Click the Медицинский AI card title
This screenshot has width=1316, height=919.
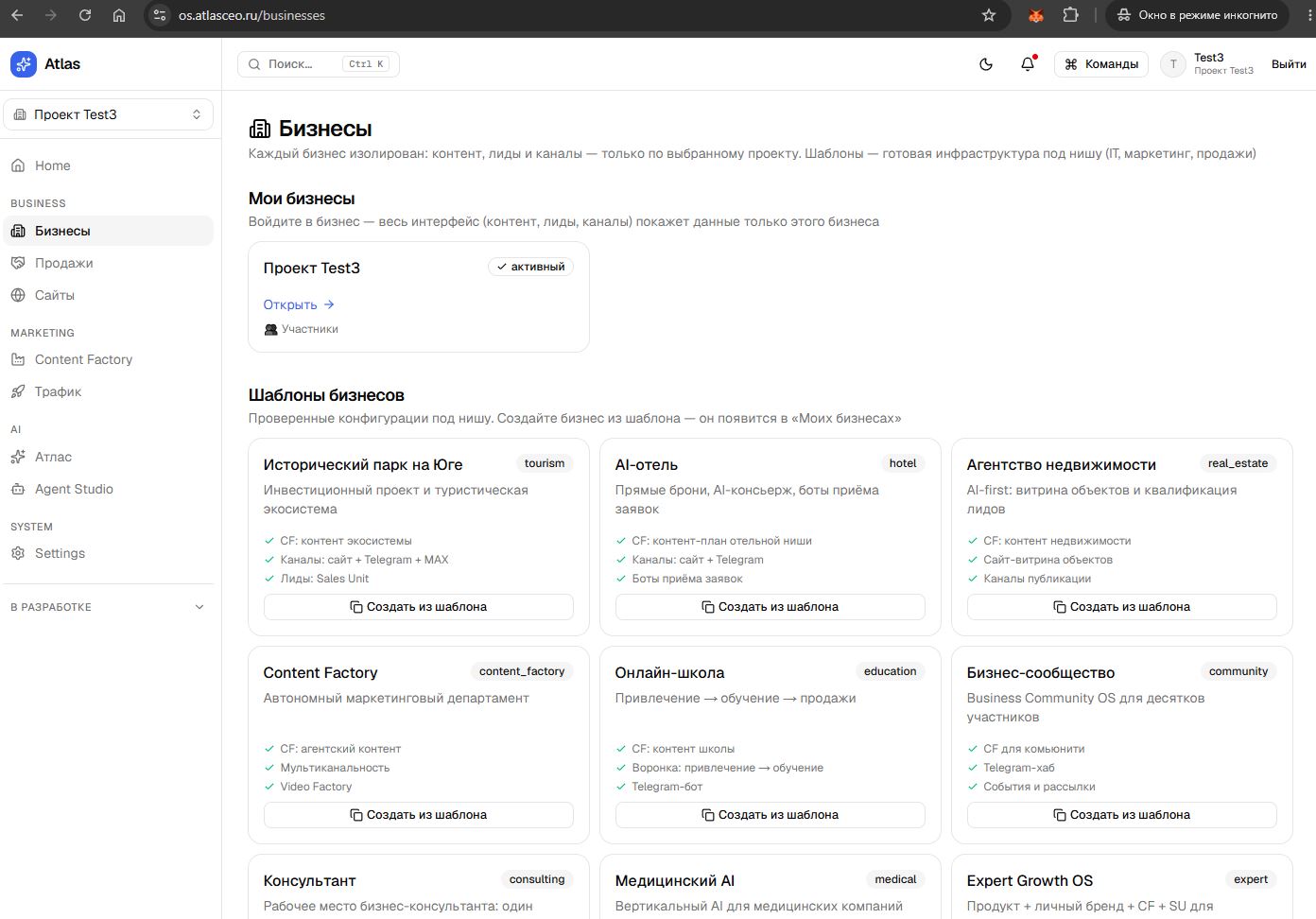point(675,880)
